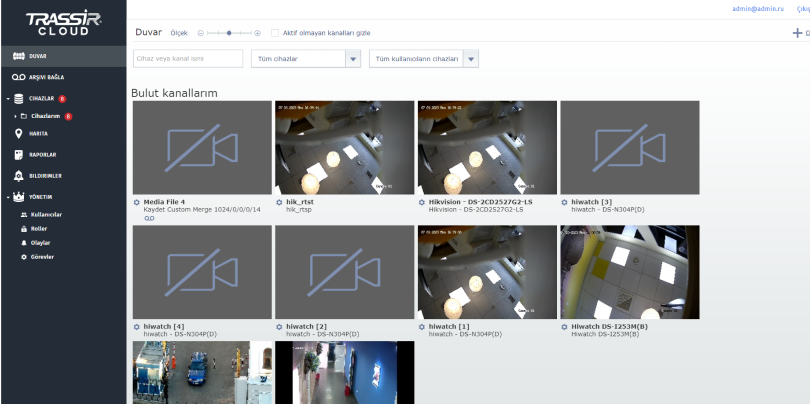Open the TRASSIR Cloud logo home

point(64,24)
